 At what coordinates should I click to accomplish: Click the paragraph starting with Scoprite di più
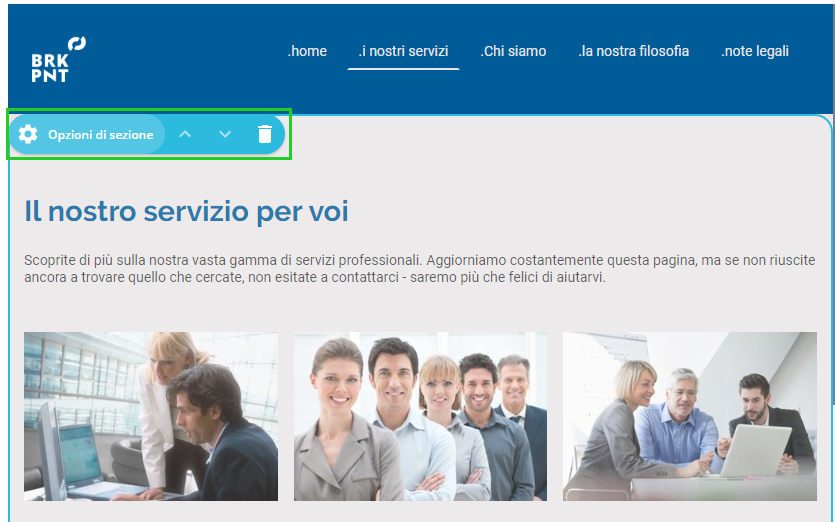click(x=420, y=269)
